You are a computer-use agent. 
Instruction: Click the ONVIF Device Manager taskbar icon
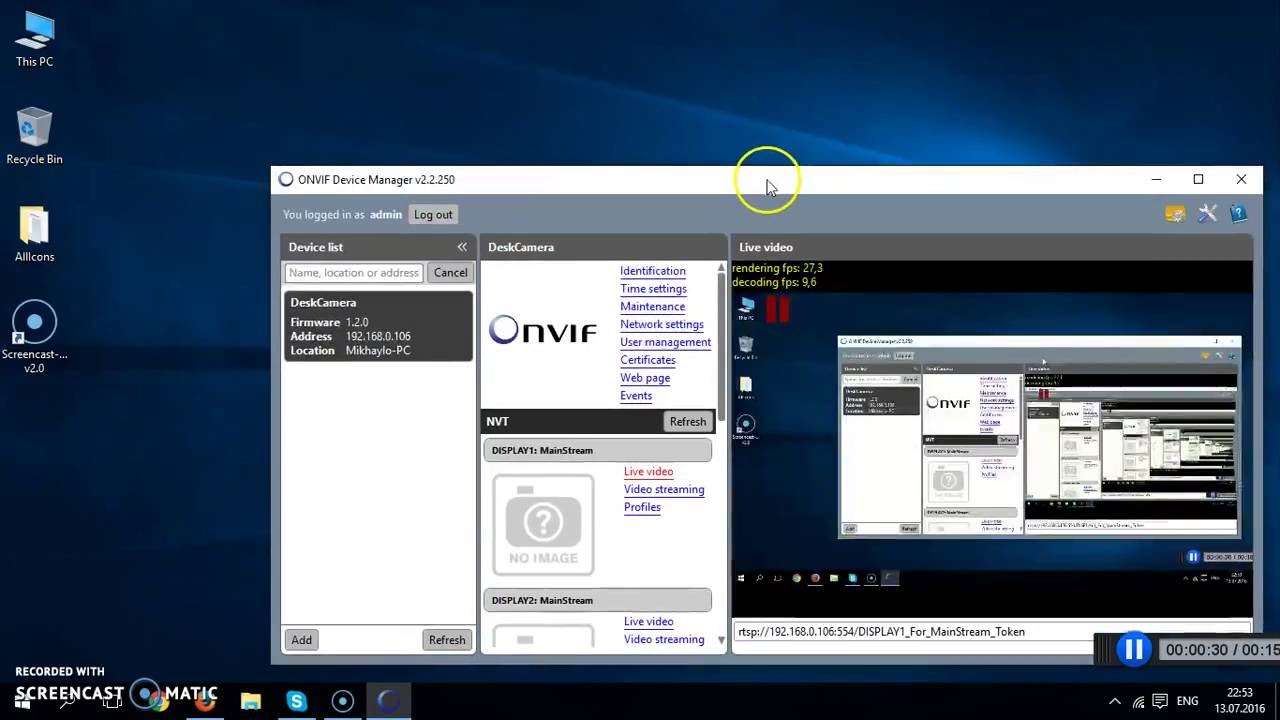[388, 701]
